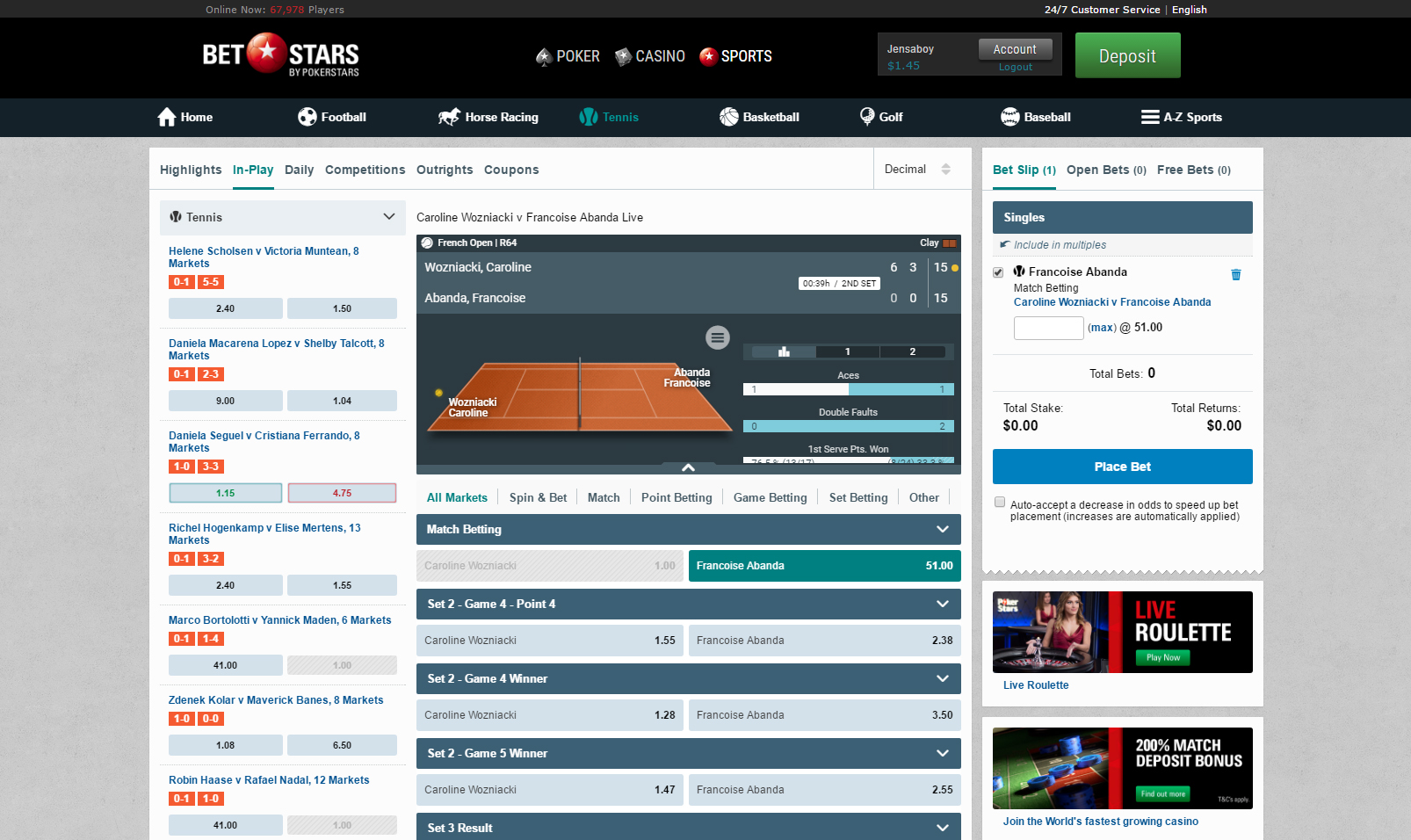Collapse Set 2 - Game 5 Winner section

click(689, 753)
